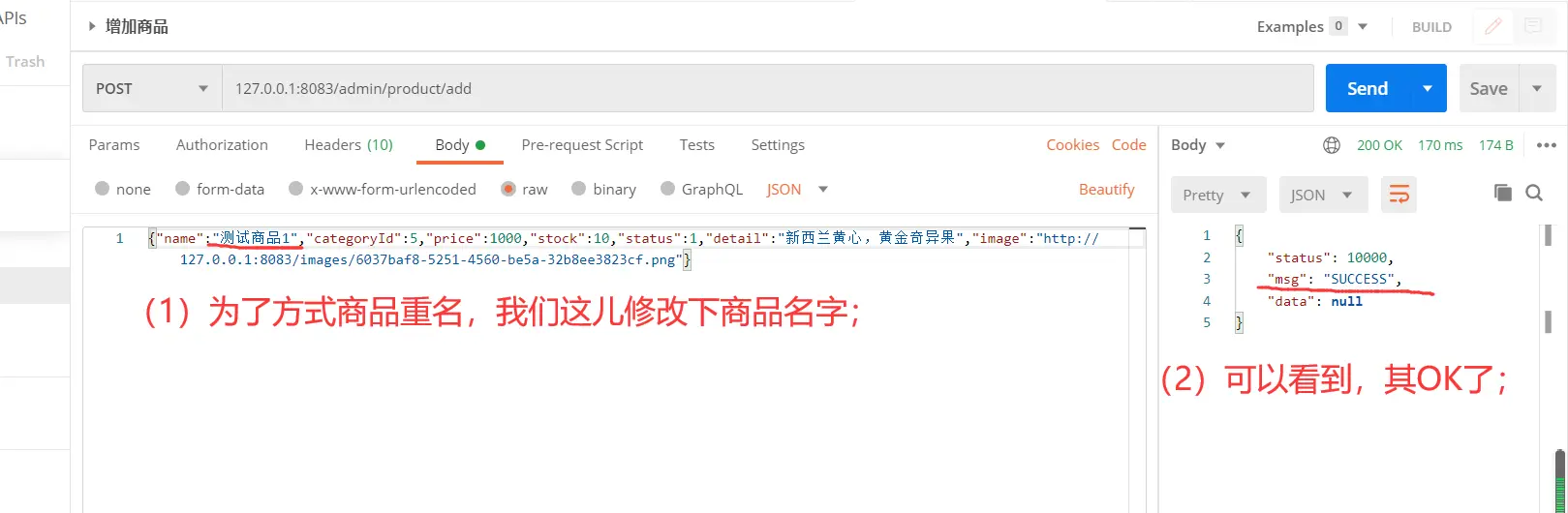
Task: Click the 200 OK status text
Action: pos(1379,145)
